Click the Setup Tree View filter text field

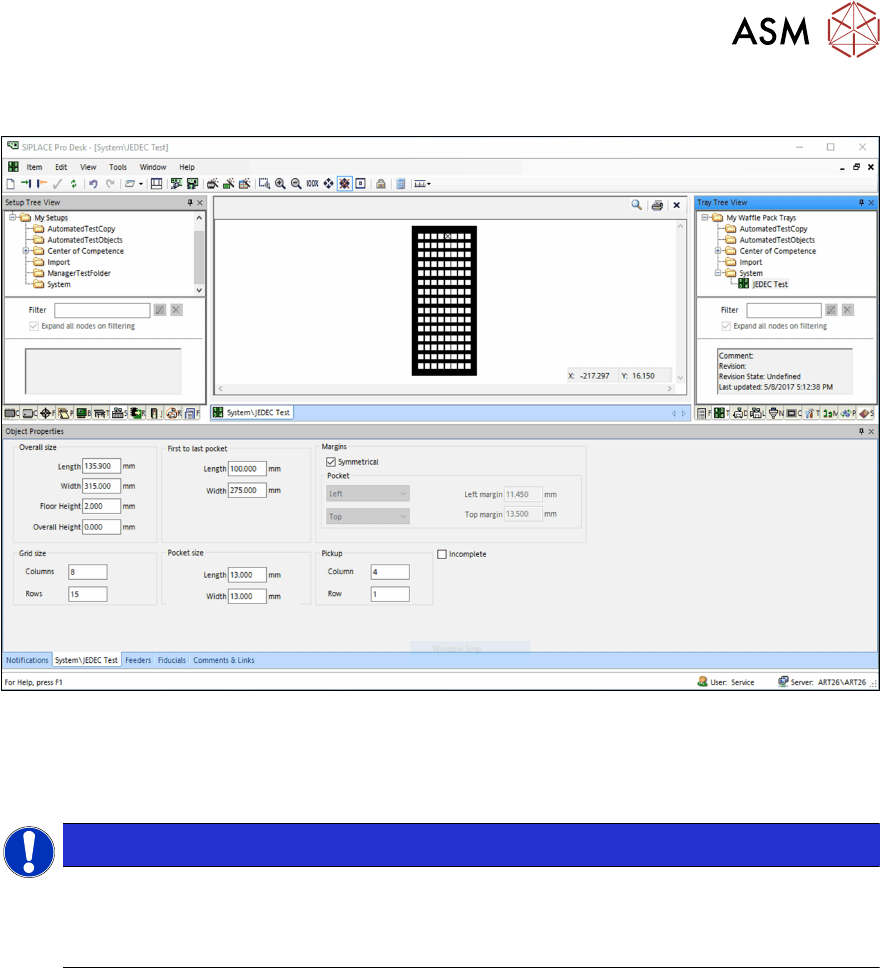[x=102, y=310]
